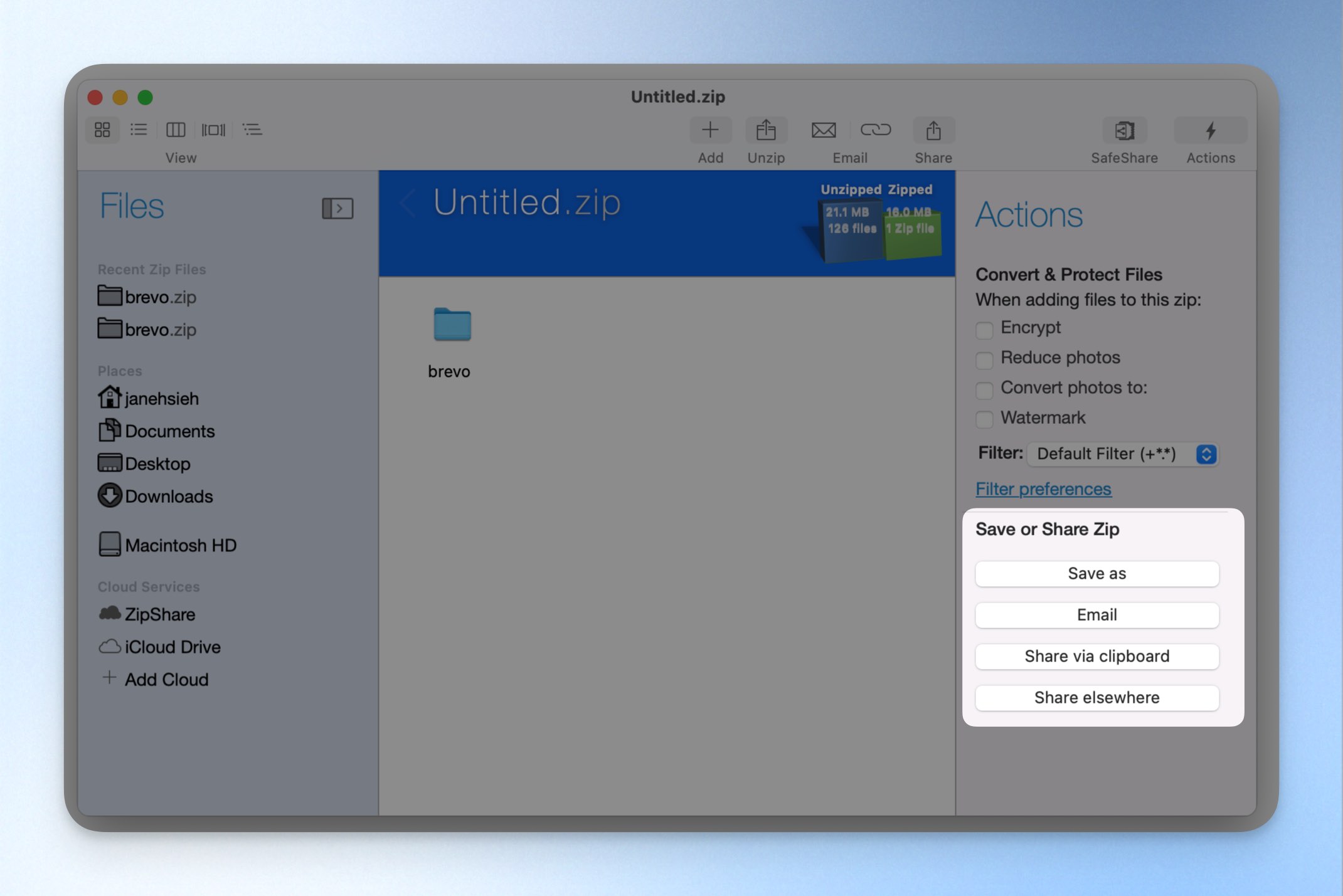Switch to column view
Screen dimensions: 1343x896
[x=176, y=130]
